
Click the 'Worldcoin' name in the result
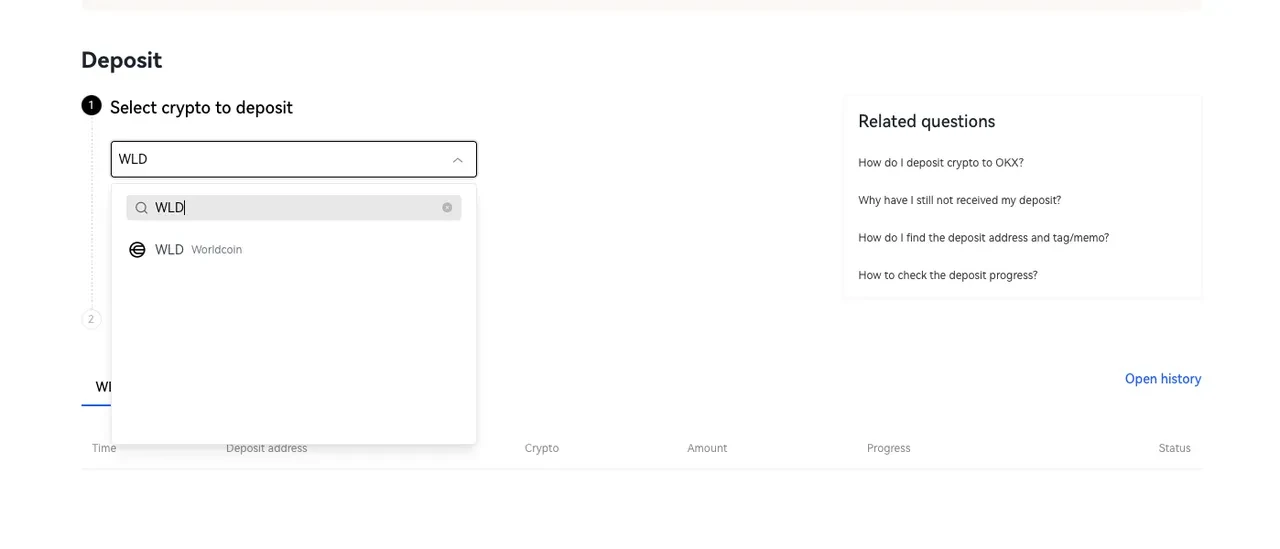[x=217, y=250]
